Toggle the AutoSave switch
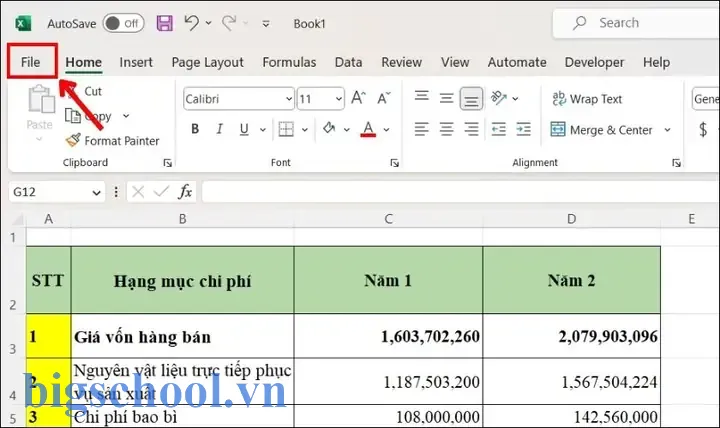The width and height of the screenshot is (720, 428). pyautogui.click(x=124, y=23)
